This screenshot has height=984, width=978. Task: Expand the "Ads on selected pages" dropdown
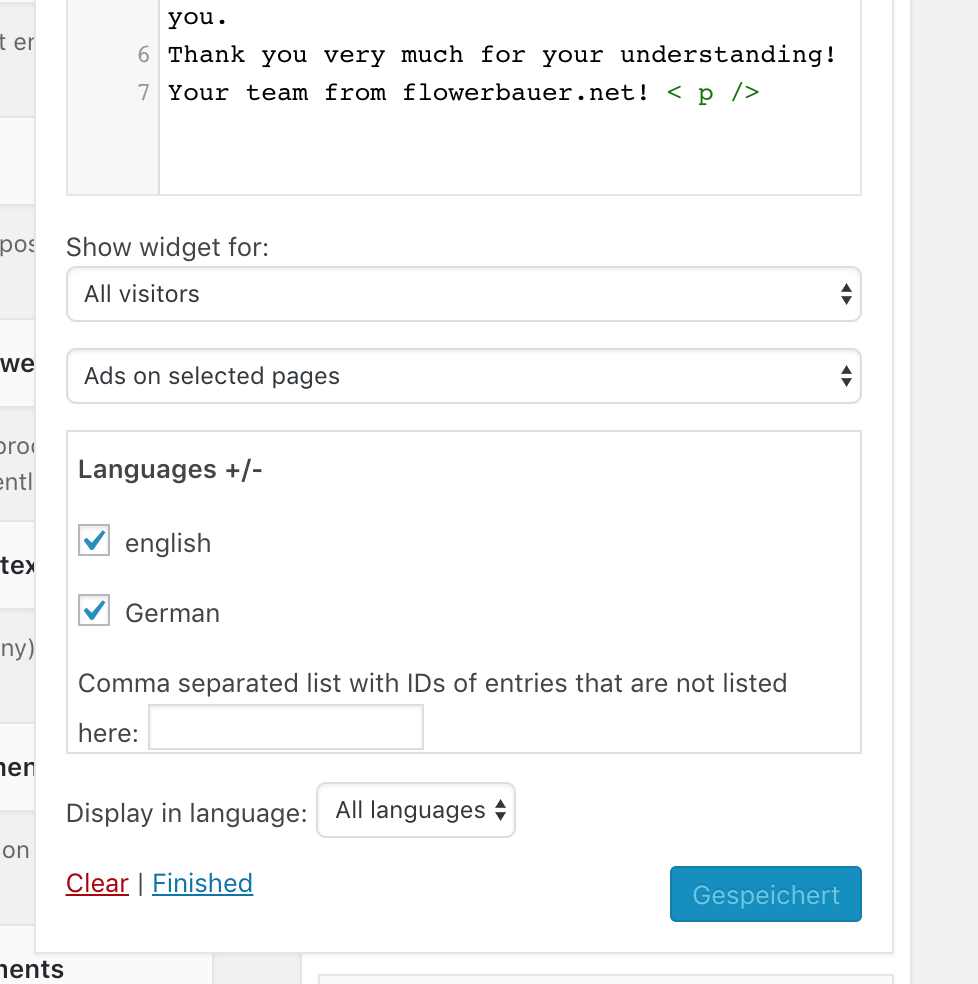463,376
